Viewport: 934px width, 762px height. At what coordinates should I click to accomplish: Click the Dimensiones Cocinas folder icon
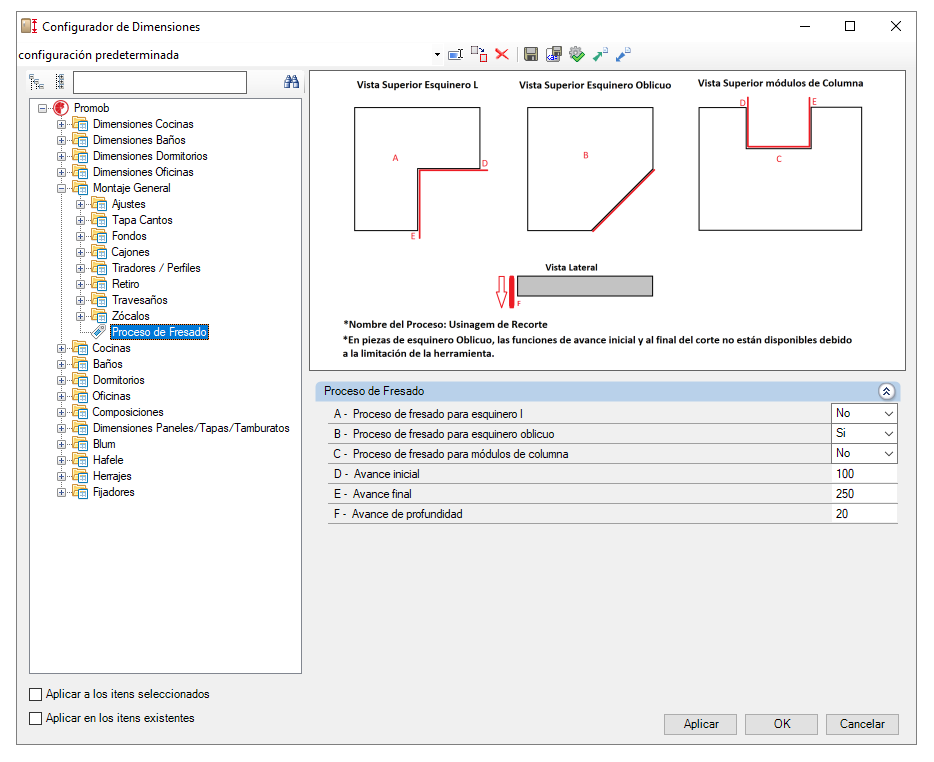pyautogui.click(x=80, y=124)
